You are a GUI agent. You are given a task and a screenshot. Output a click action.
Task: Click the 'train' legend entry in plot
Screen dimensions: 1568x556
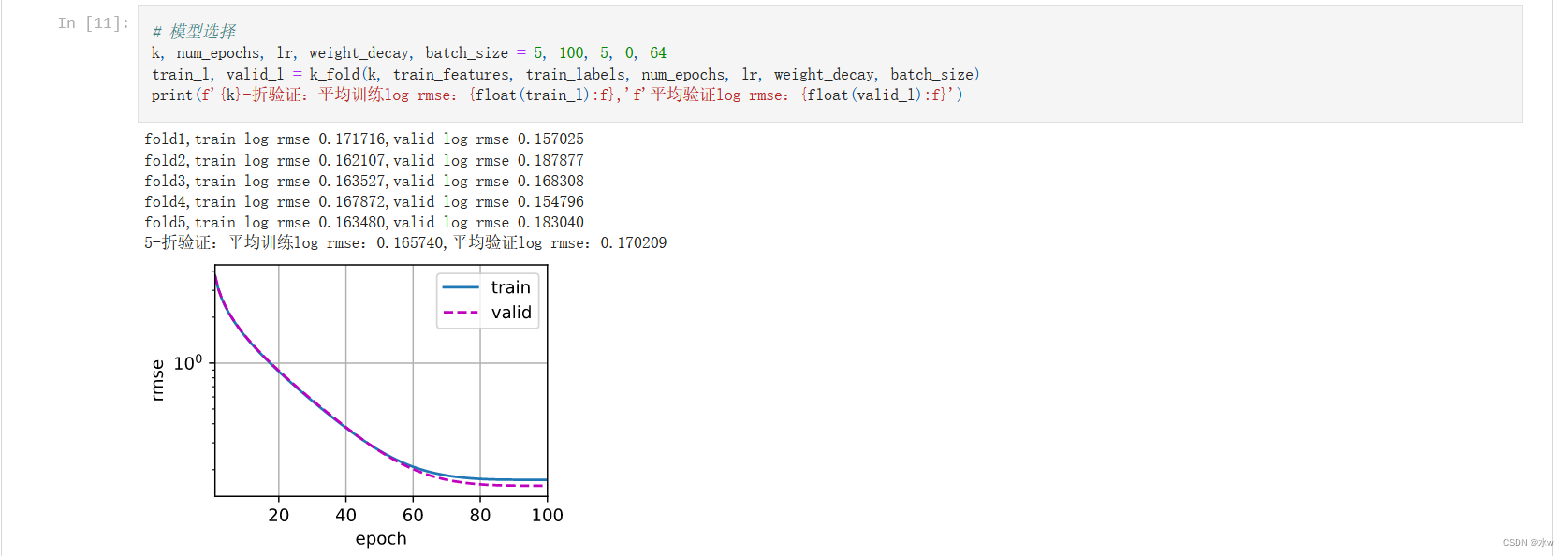(487, 287)
